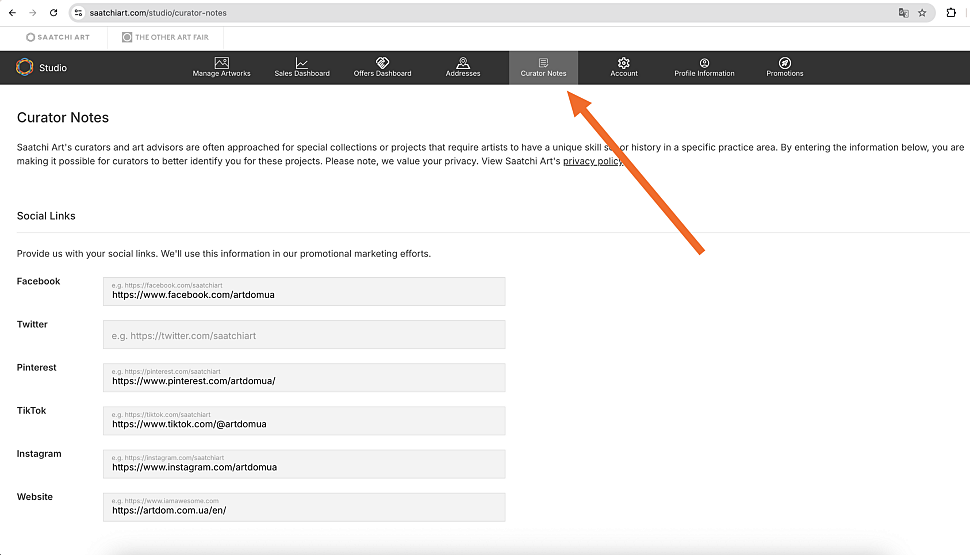Switch to the Saatchi Art site tab
The width and height of the screenshot is (970, 555).
(x=58, y=37)
